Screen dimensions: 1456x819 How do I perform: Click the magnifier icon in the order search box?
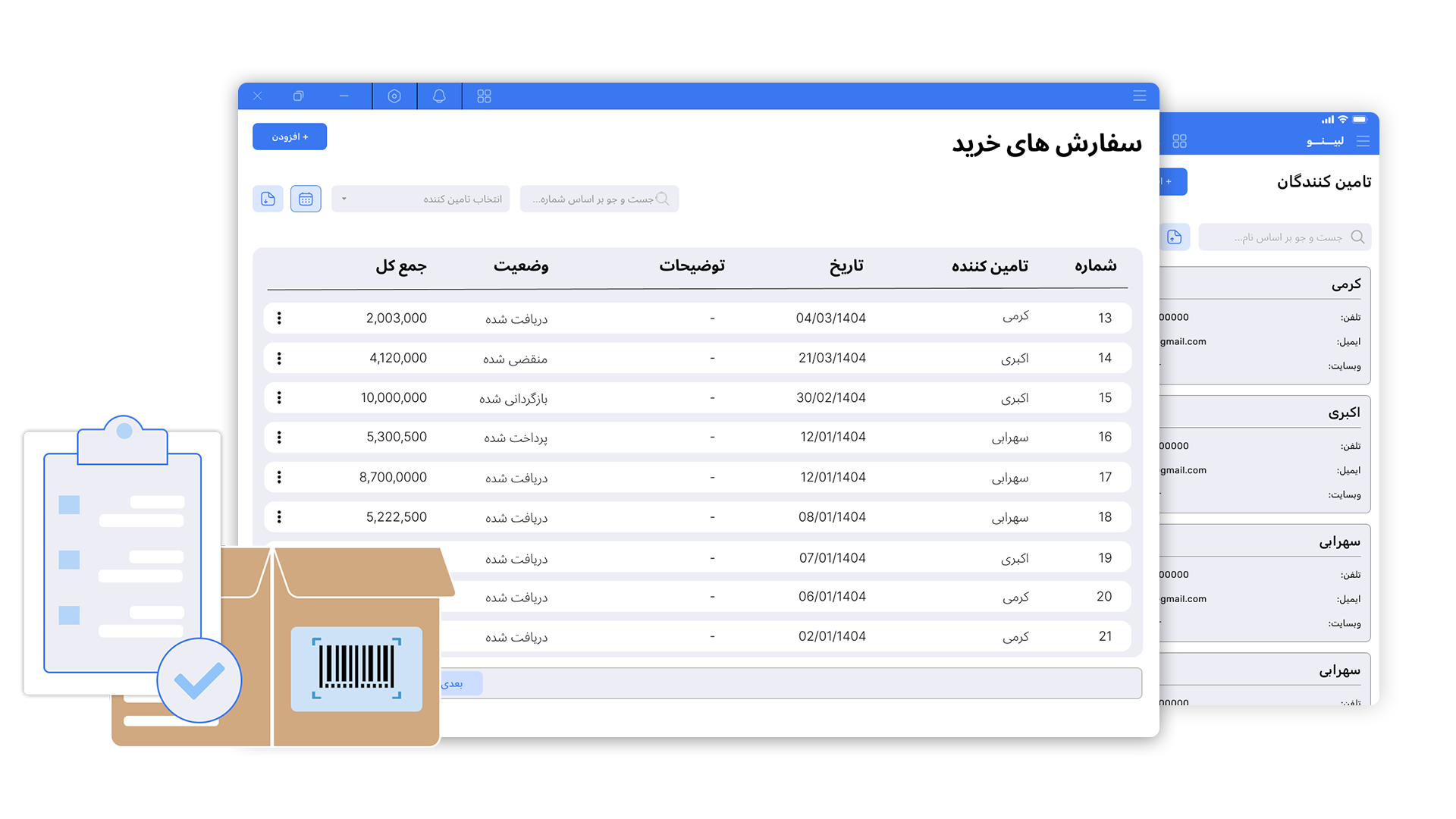click(663, 199)
